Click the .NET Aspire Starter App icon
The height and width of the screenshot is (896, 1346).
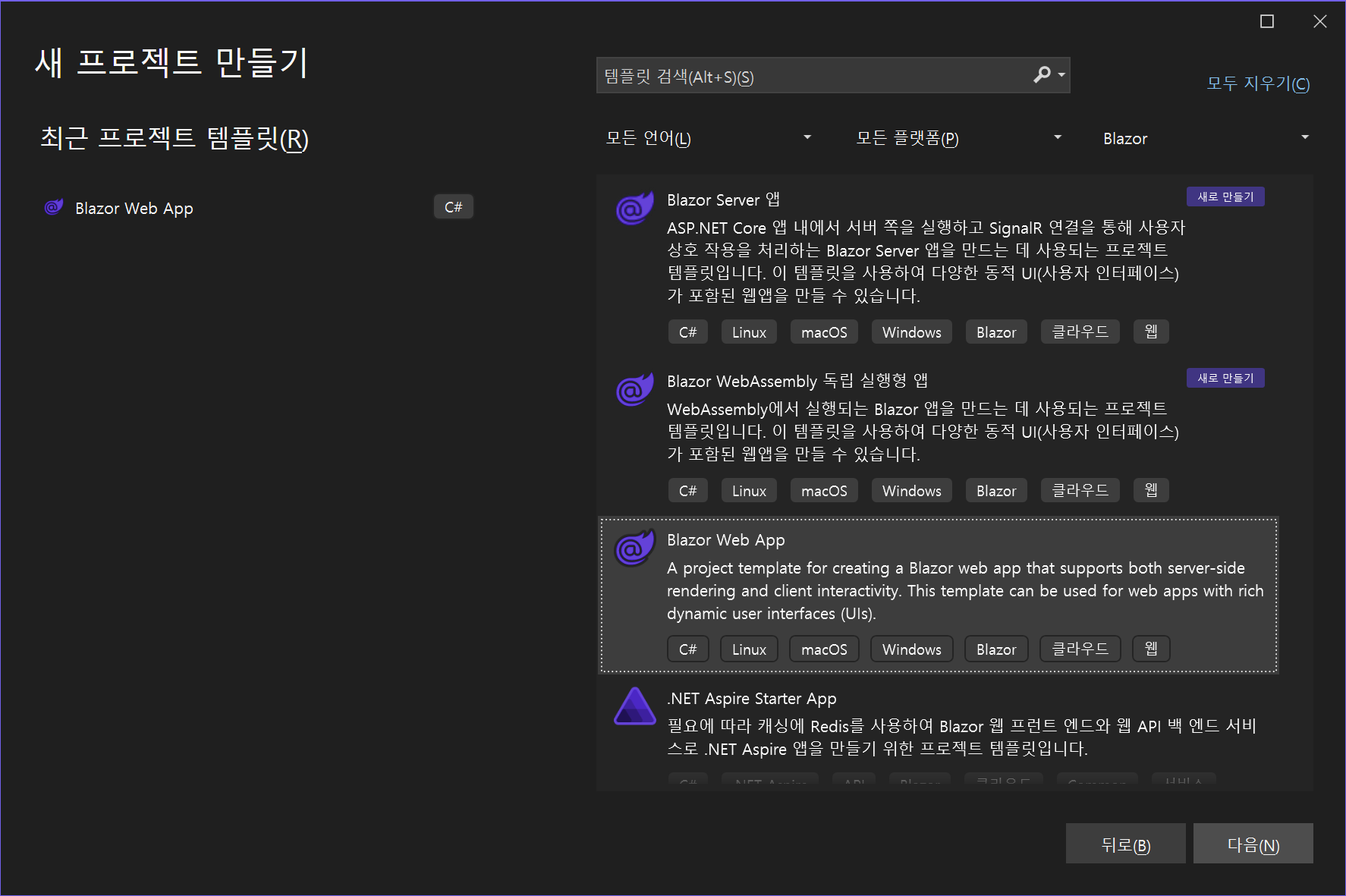pyautogui.click(x=635, y=706)
